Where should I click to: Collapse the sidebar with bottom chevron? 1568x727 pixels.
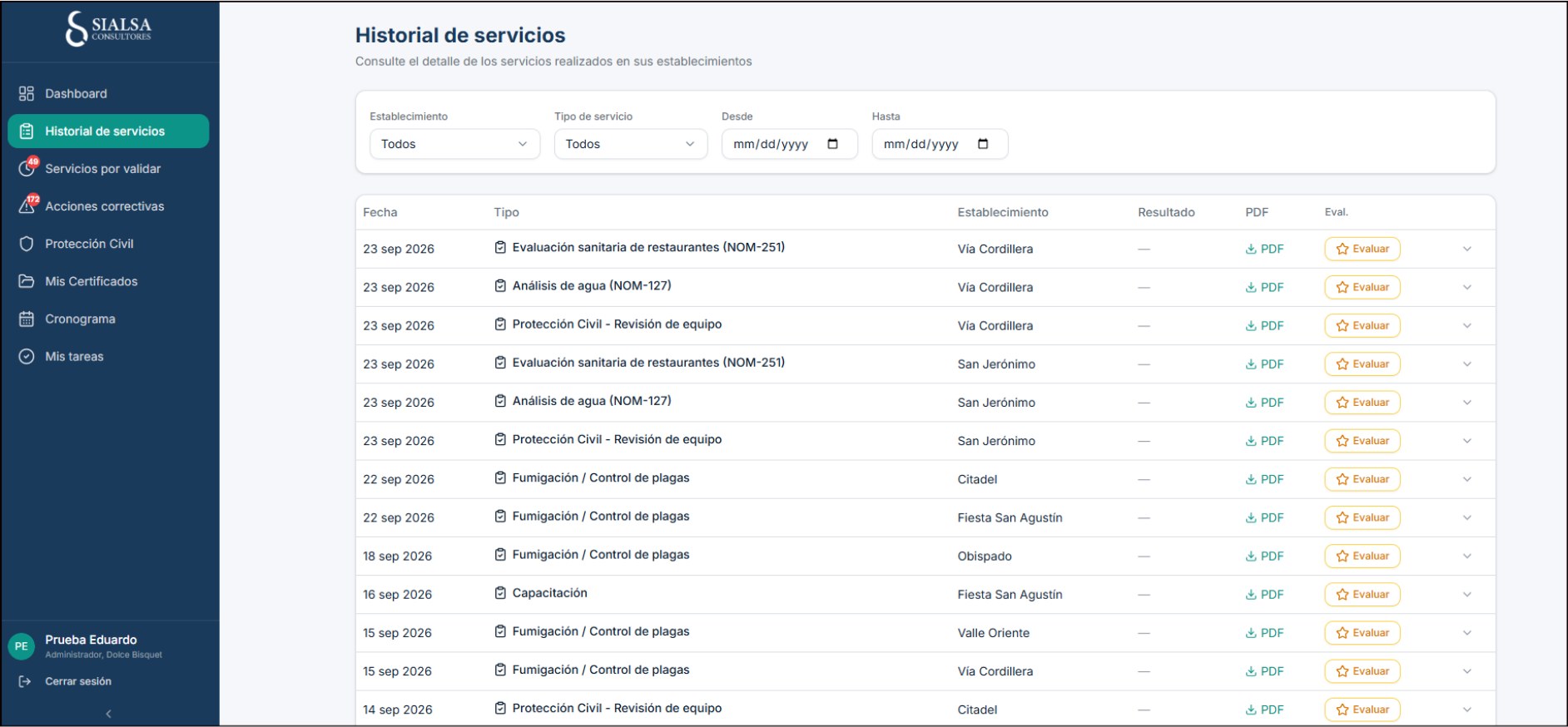pyautogui.click(x=108, y=714)
